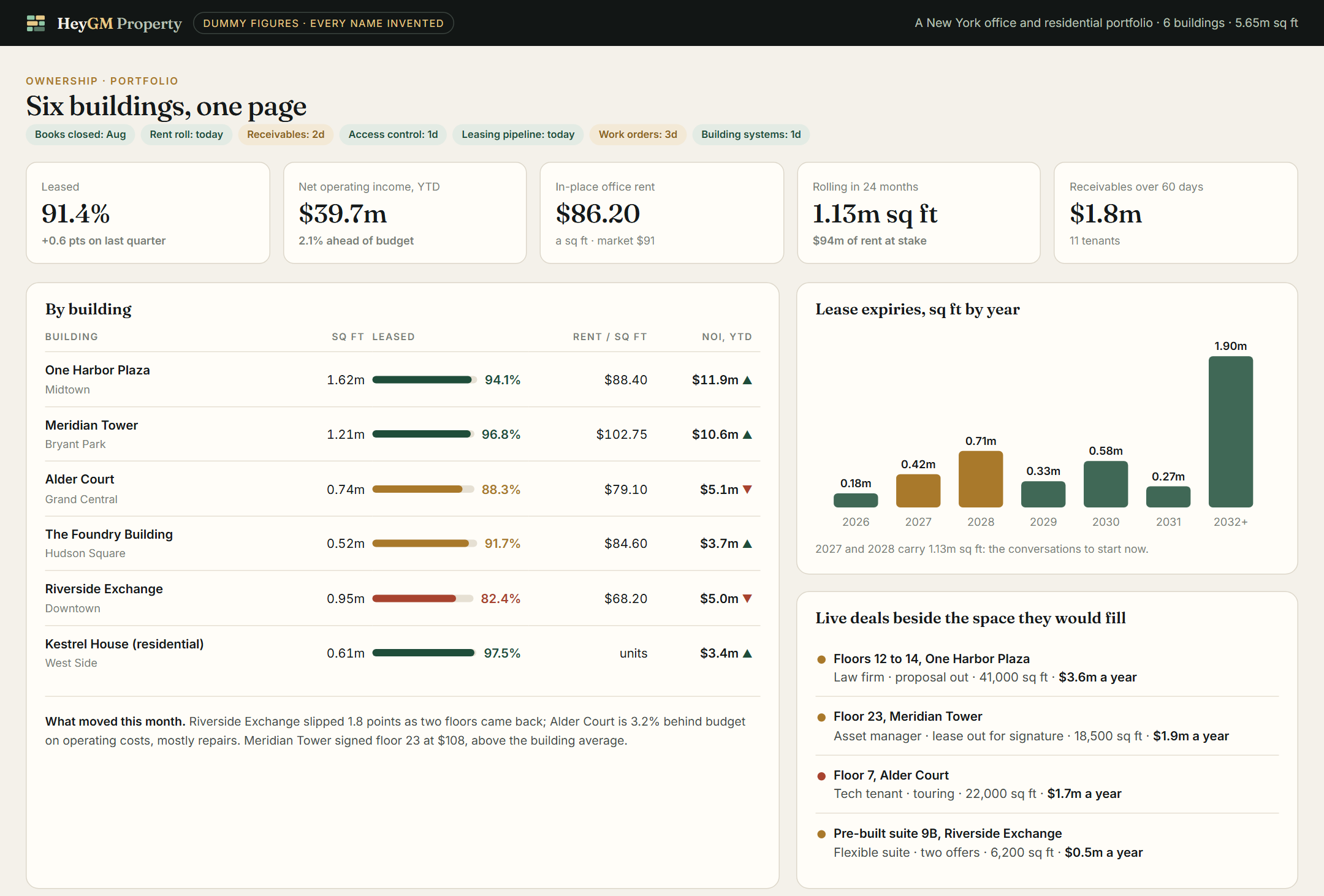Open the Pre-built suite 9B, Riverside Exchange deal
This screenshot has height=896, width=1324.
tap(1047, 843)
